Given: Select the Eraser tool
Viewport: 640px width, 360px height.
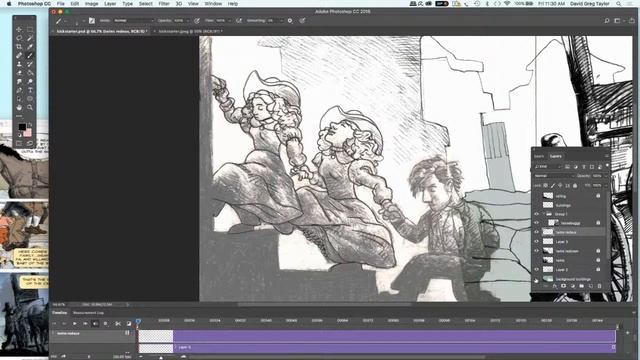Looking at the screenshot, I should pyautogui.click(x=19, y=73).
